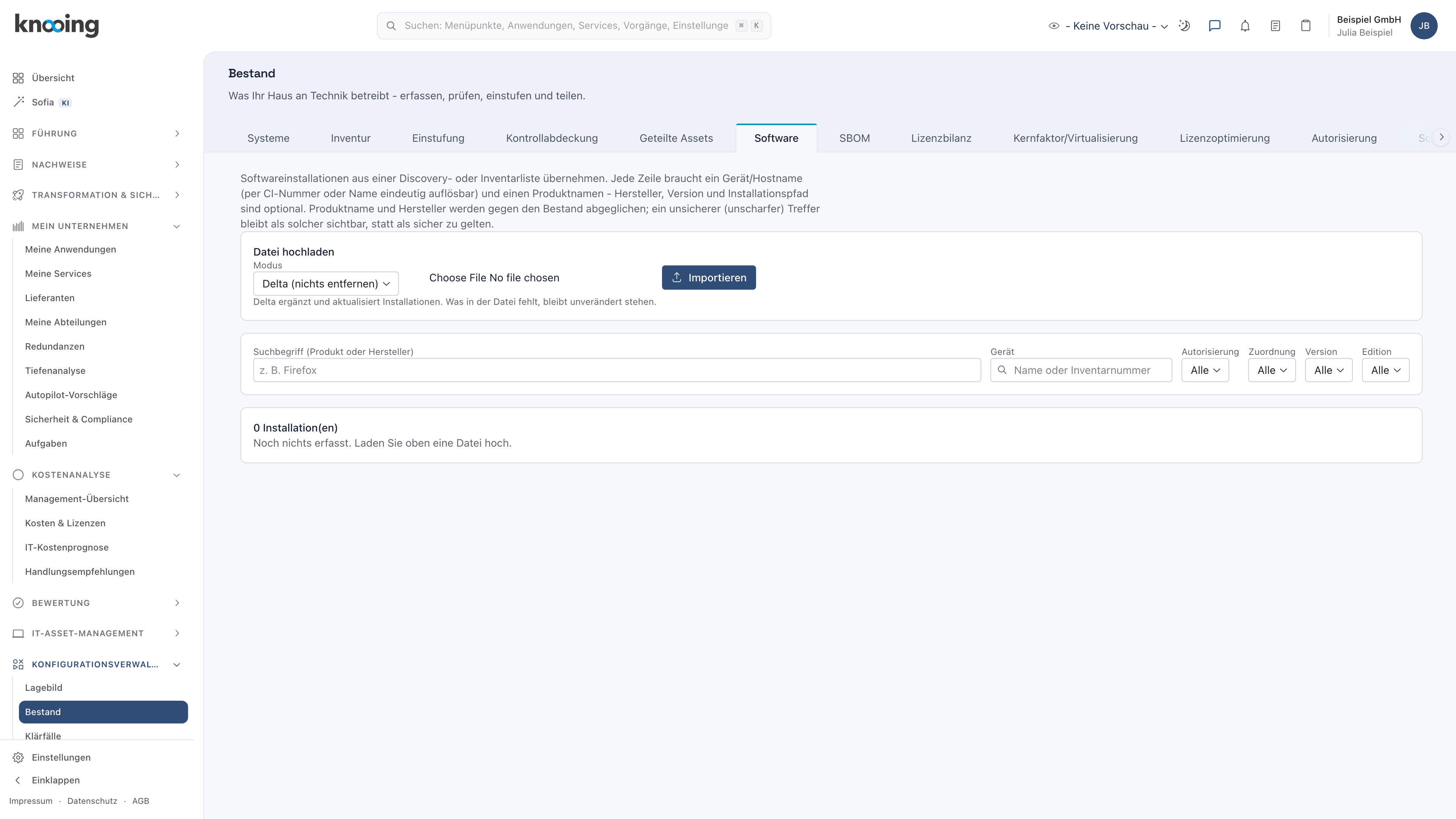Viewport: 1456px width, 819px height.
Task: Click Choose File to select upload
Action: (x=458, y=278)
